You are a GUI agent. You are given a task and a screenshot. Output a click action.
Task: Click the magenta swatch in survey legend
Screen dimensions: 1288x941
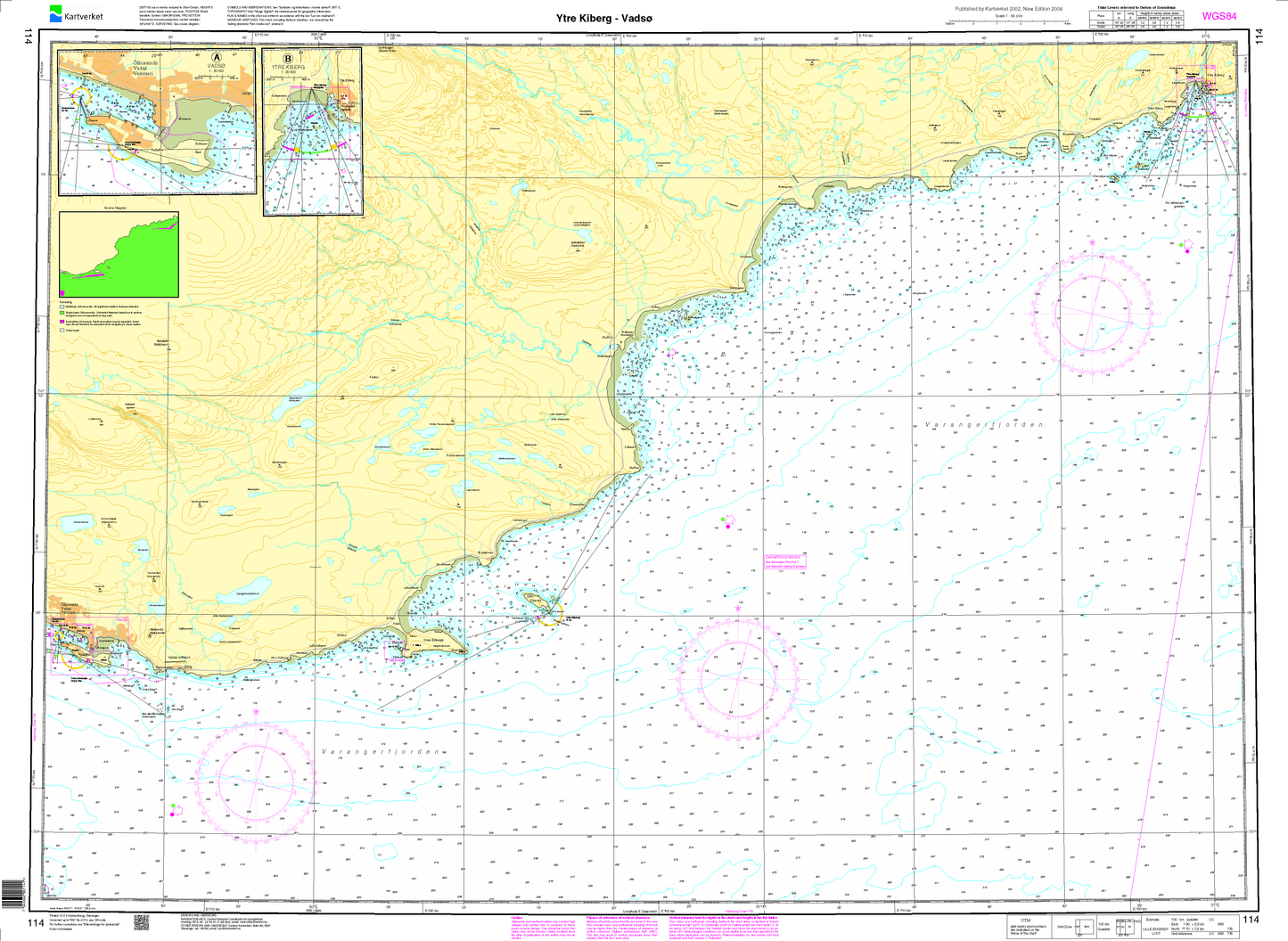click(x=62, y=322)
